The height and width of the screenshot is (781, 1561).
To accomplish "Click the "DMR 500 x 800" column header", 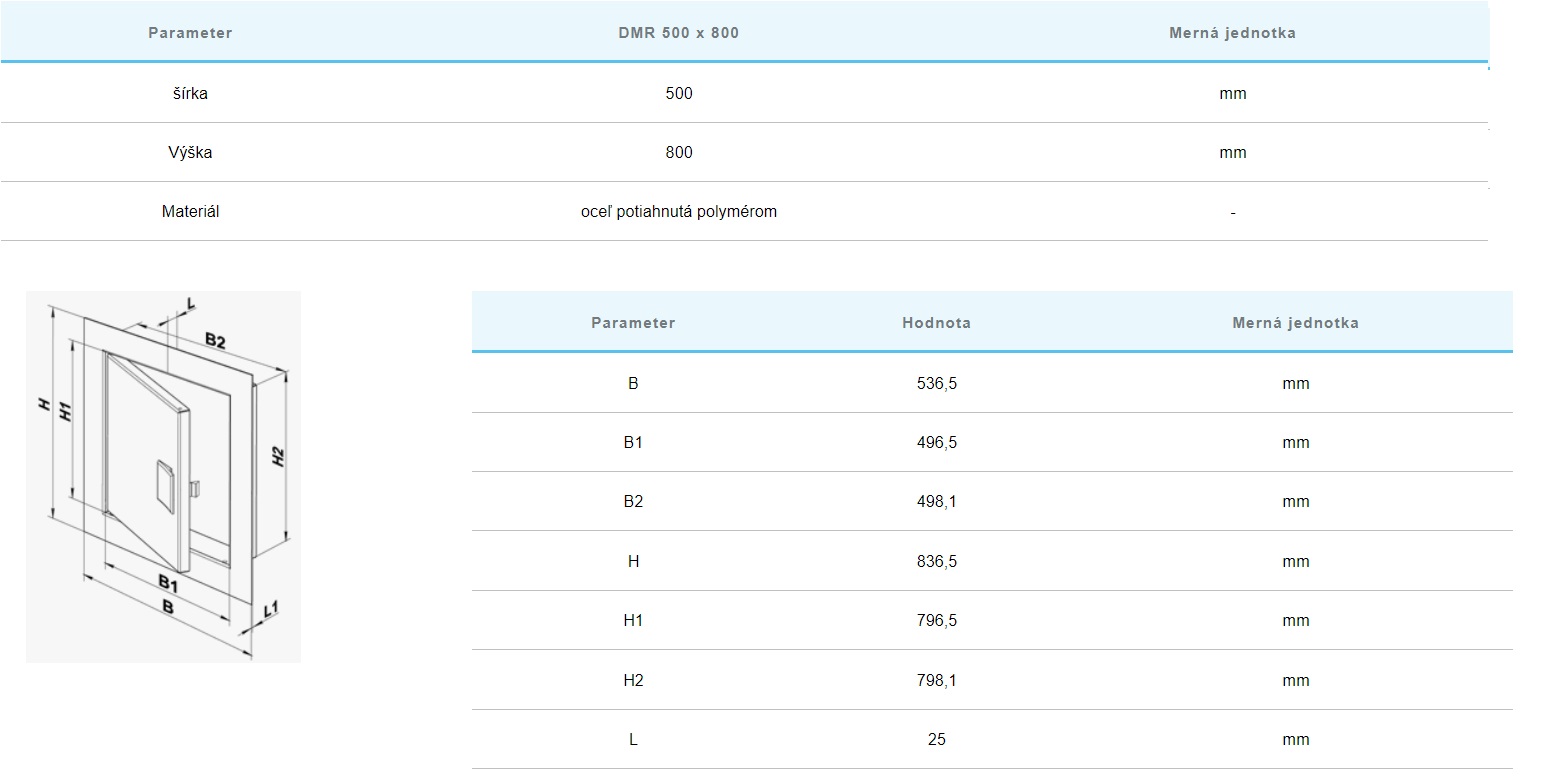I will pyautogui.click(x=678, y=33).
